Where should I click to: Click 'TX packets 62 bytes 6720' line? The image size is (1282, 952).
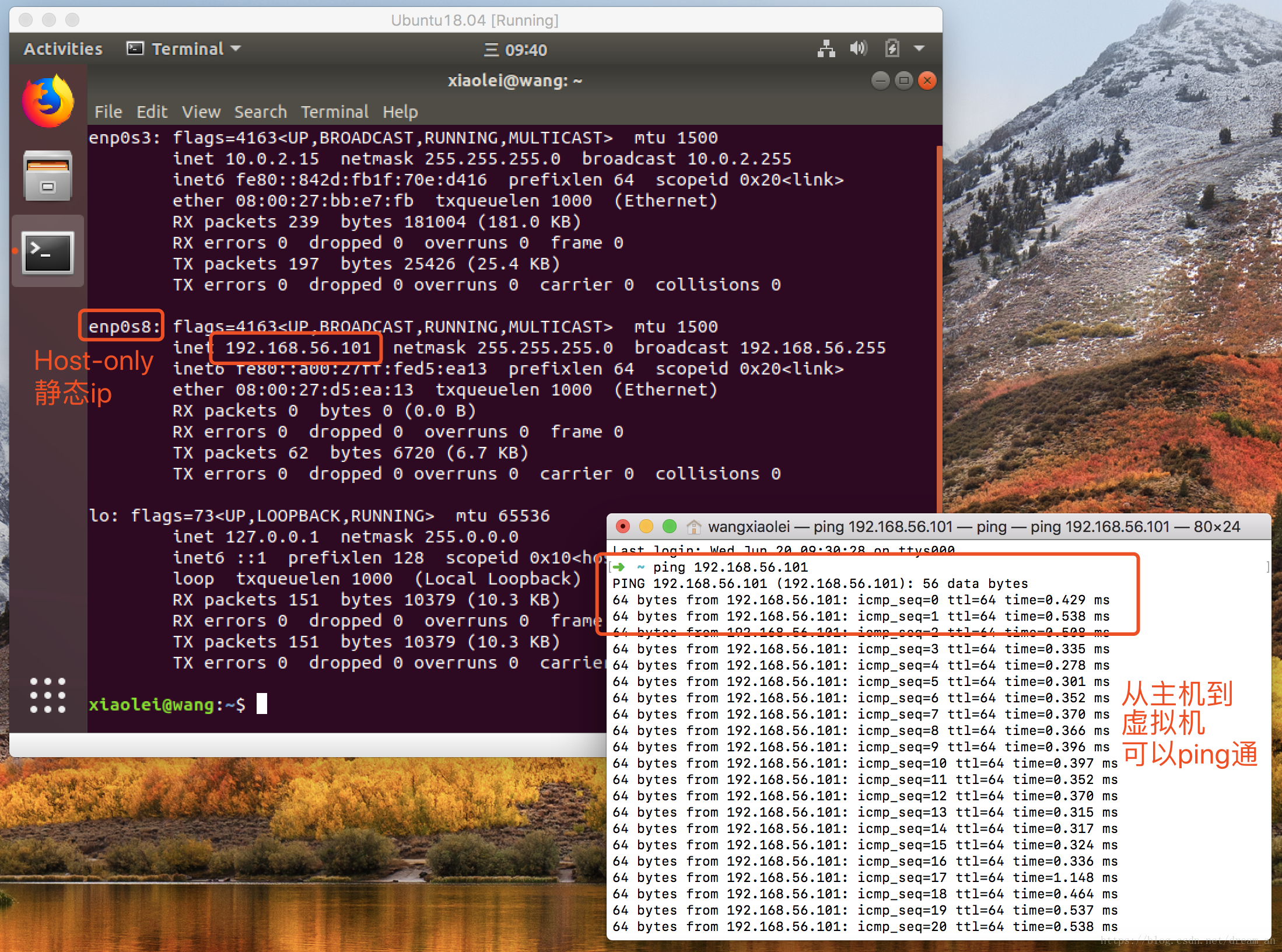tap(351, 453)
